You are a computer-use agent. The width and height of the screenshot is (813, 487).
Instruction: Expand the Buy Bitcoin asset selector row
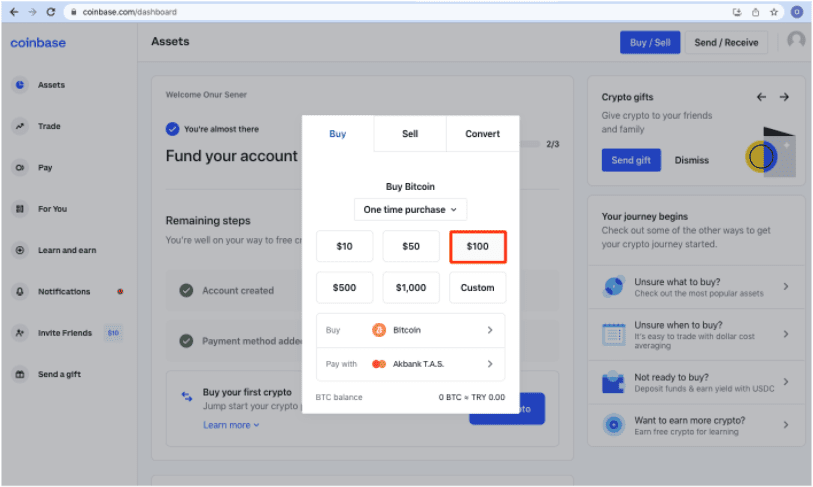click(410, 330)
